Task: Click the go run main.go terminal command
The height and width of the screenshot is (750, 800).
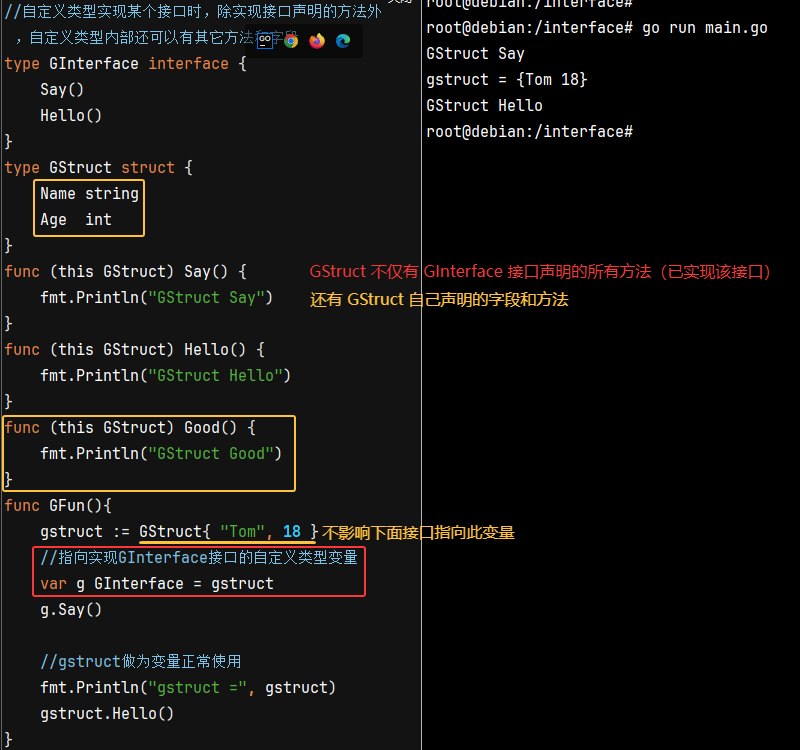Action: point(704,28)
